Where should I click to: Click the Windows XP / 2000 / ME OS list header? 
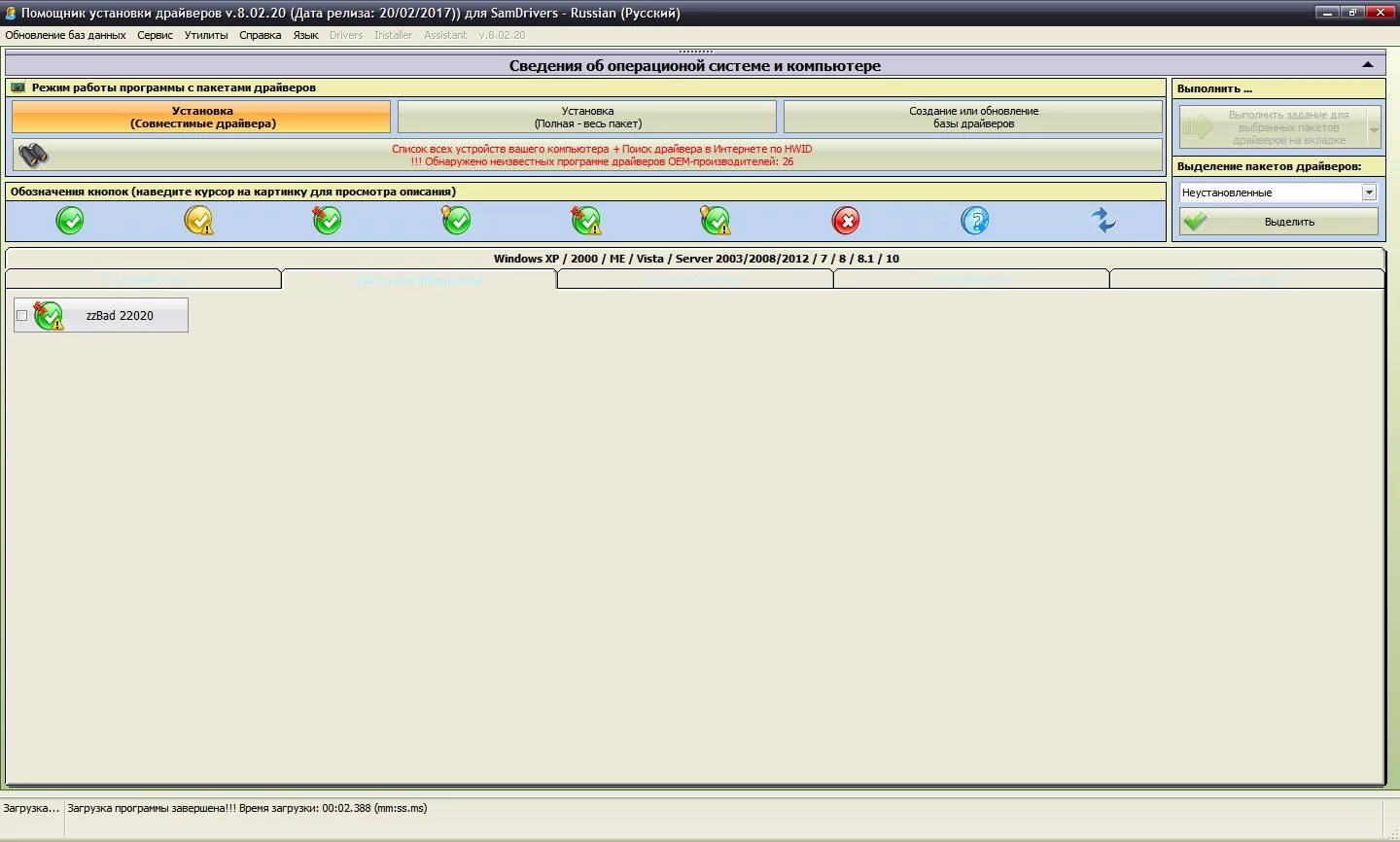(x=696, y=259)
